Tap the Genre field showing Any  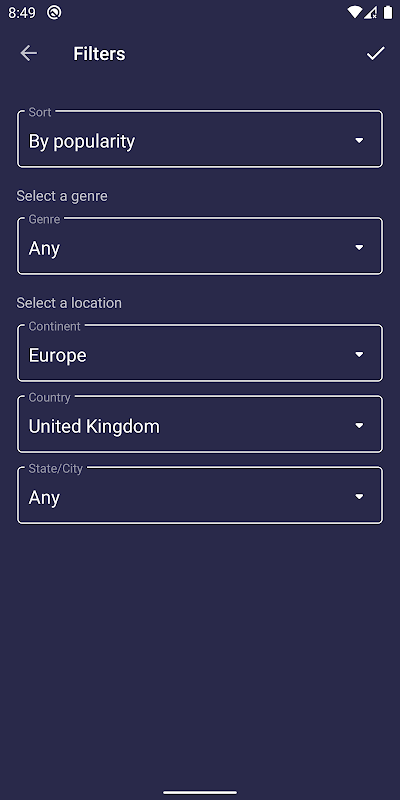(x=200, y=246)
